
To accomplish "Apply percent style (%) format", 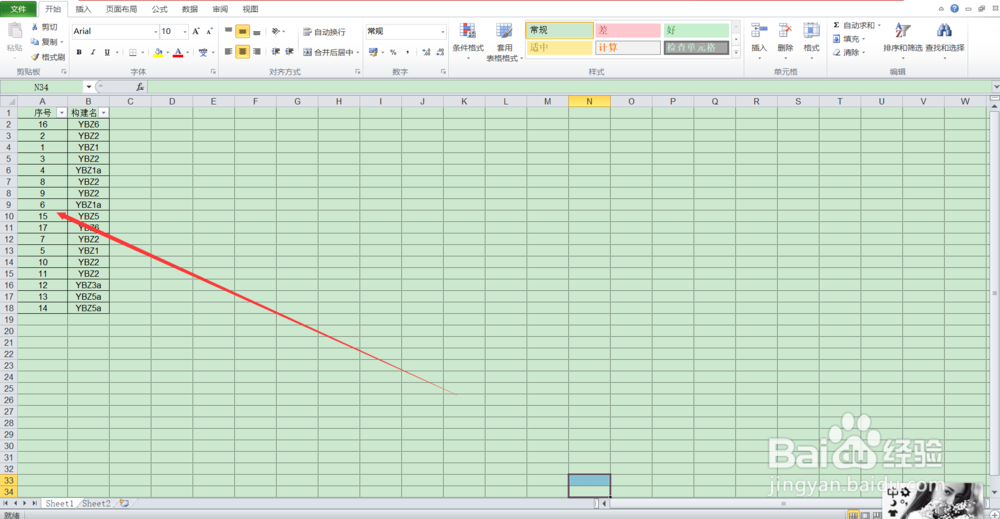I will click(x=393, y=52).
